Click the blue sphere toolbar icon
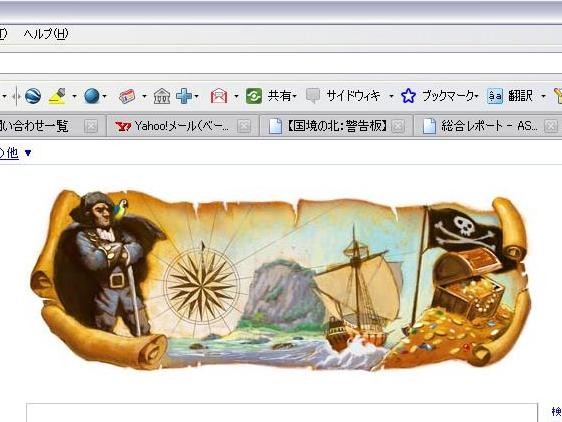The height and width of the screenshot is (422, 562). coord(92,96)
